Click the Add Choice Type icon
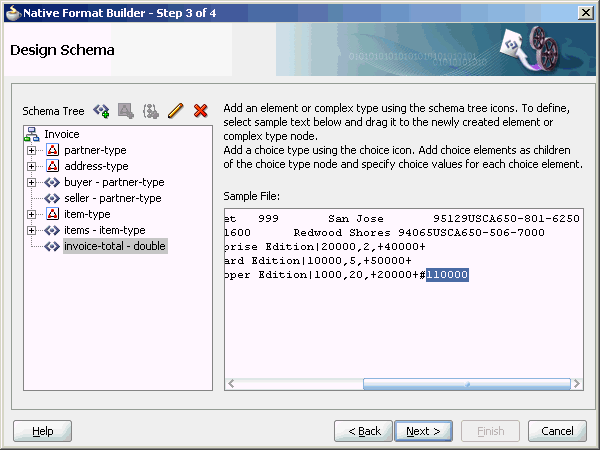Viewport: 600px width, 450px height. point(151,111)
